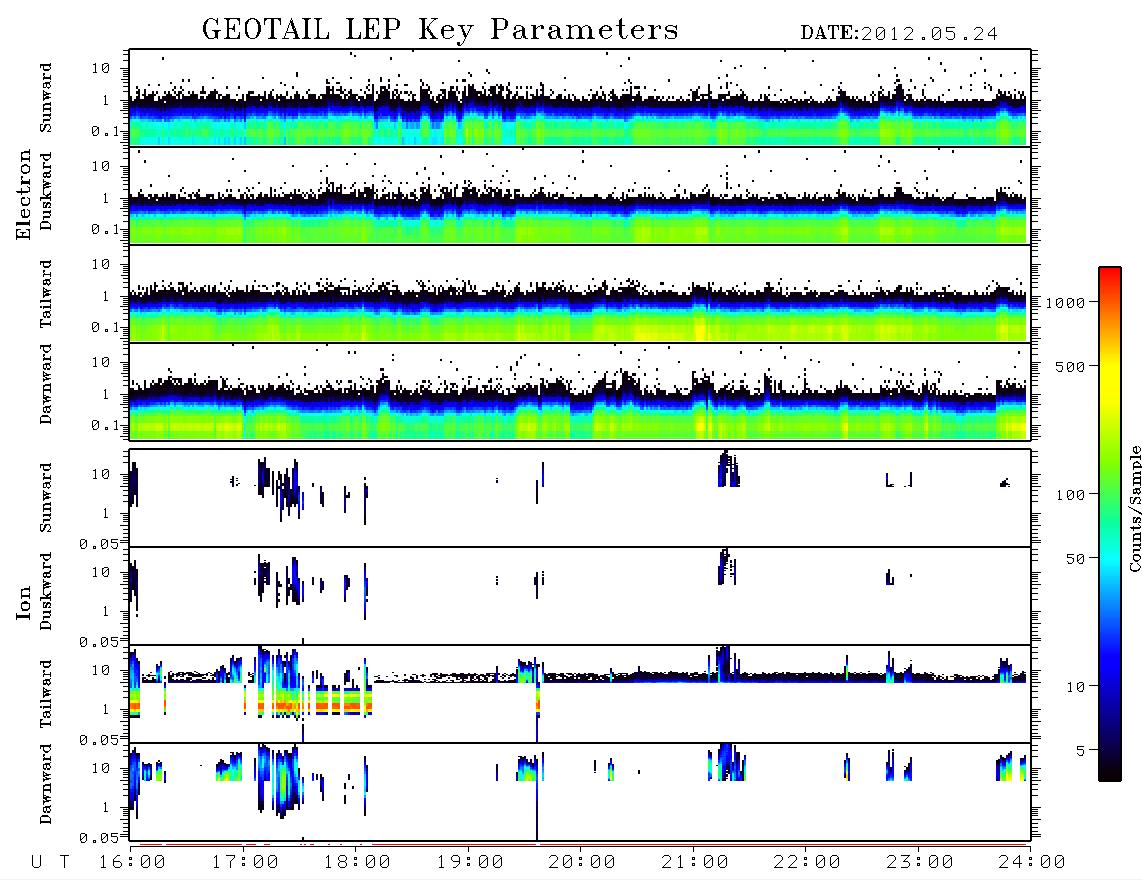Click the 0.05 tick of Ion Dawnward panel

coord(99,838)
